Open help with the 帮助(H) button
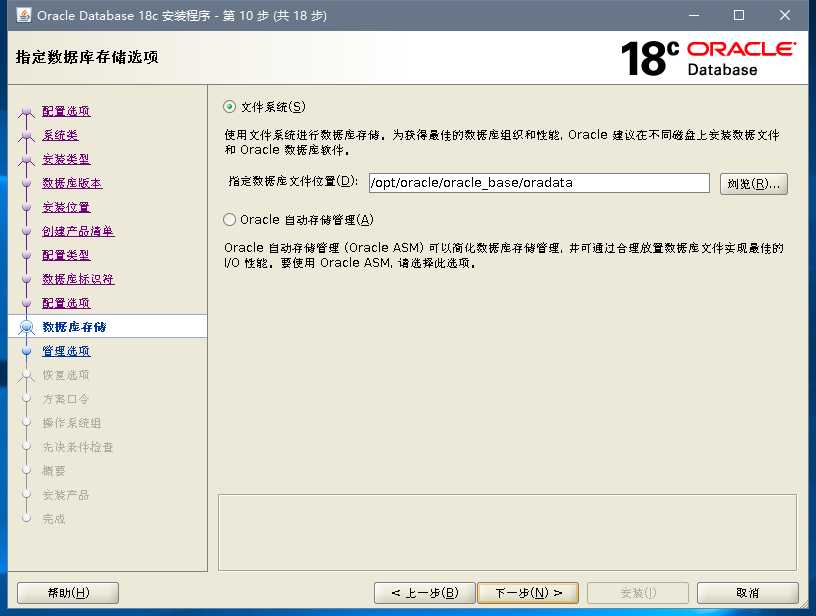The height and width of the screenshot is (616, 816). [68, 593]
